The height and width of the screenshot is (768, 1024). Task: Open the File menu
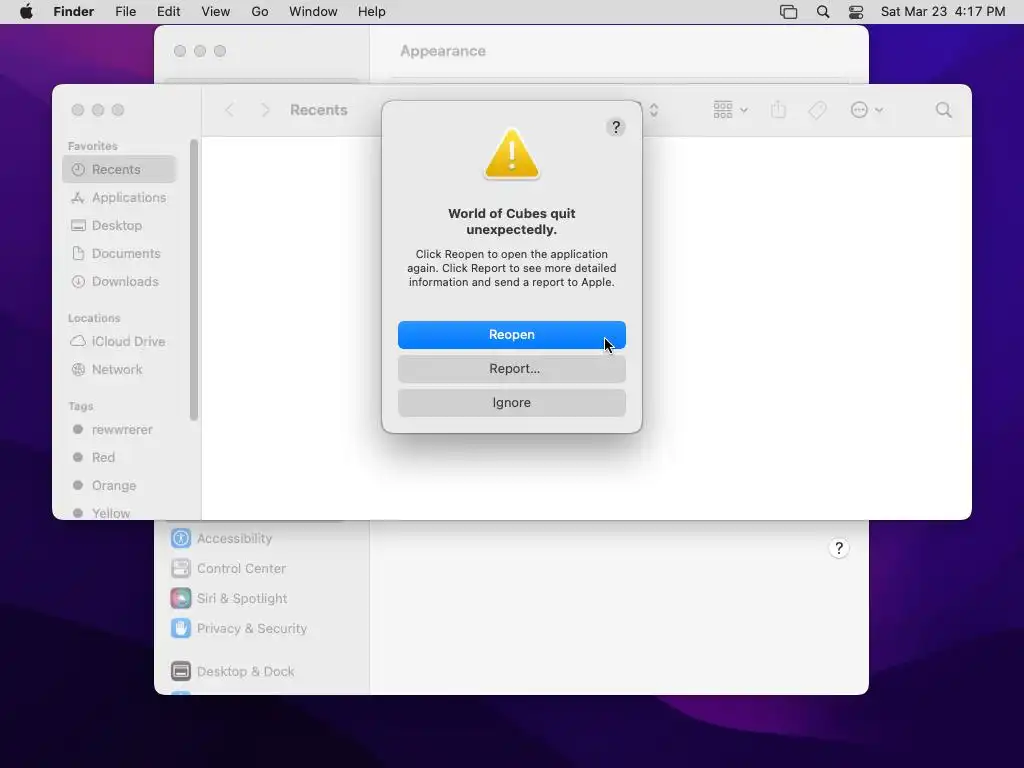pyautogui.click(x=125, y=12)
